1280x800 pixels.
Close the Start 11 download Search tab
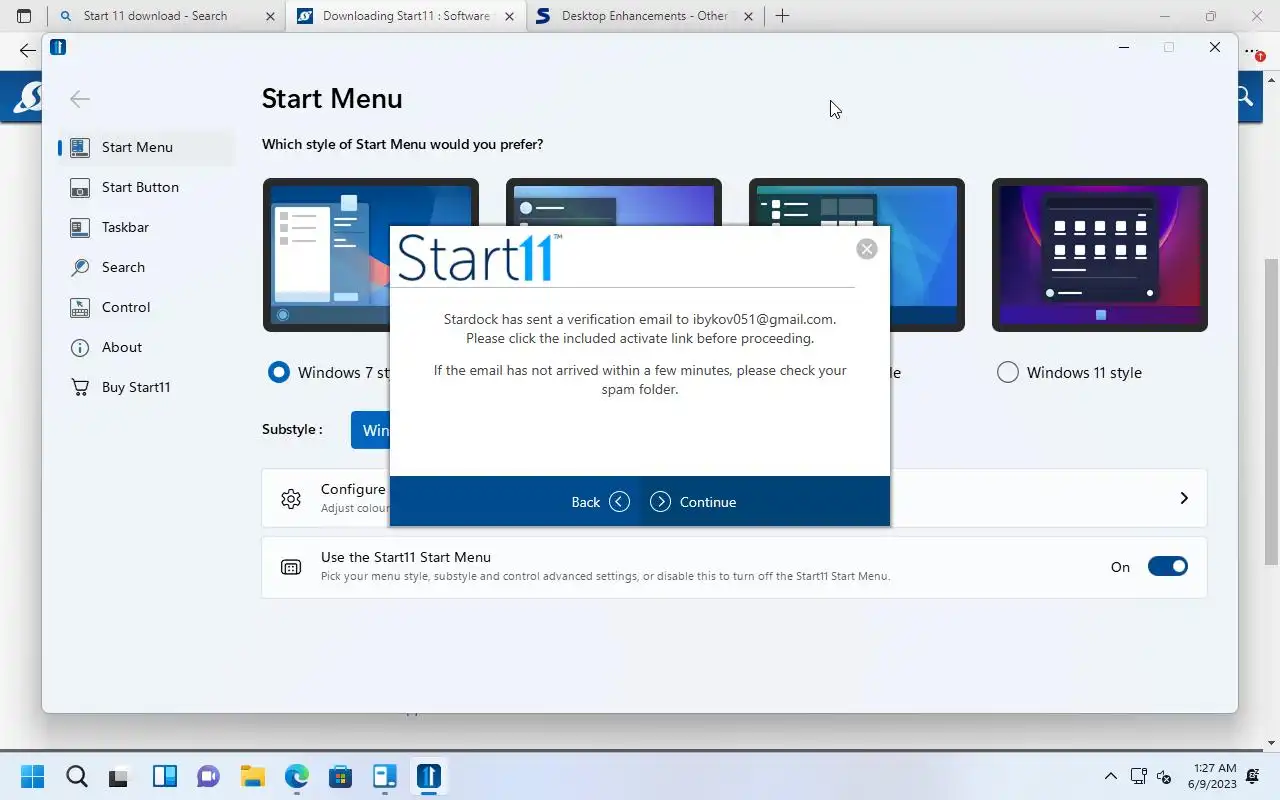(x=270, y=16)
